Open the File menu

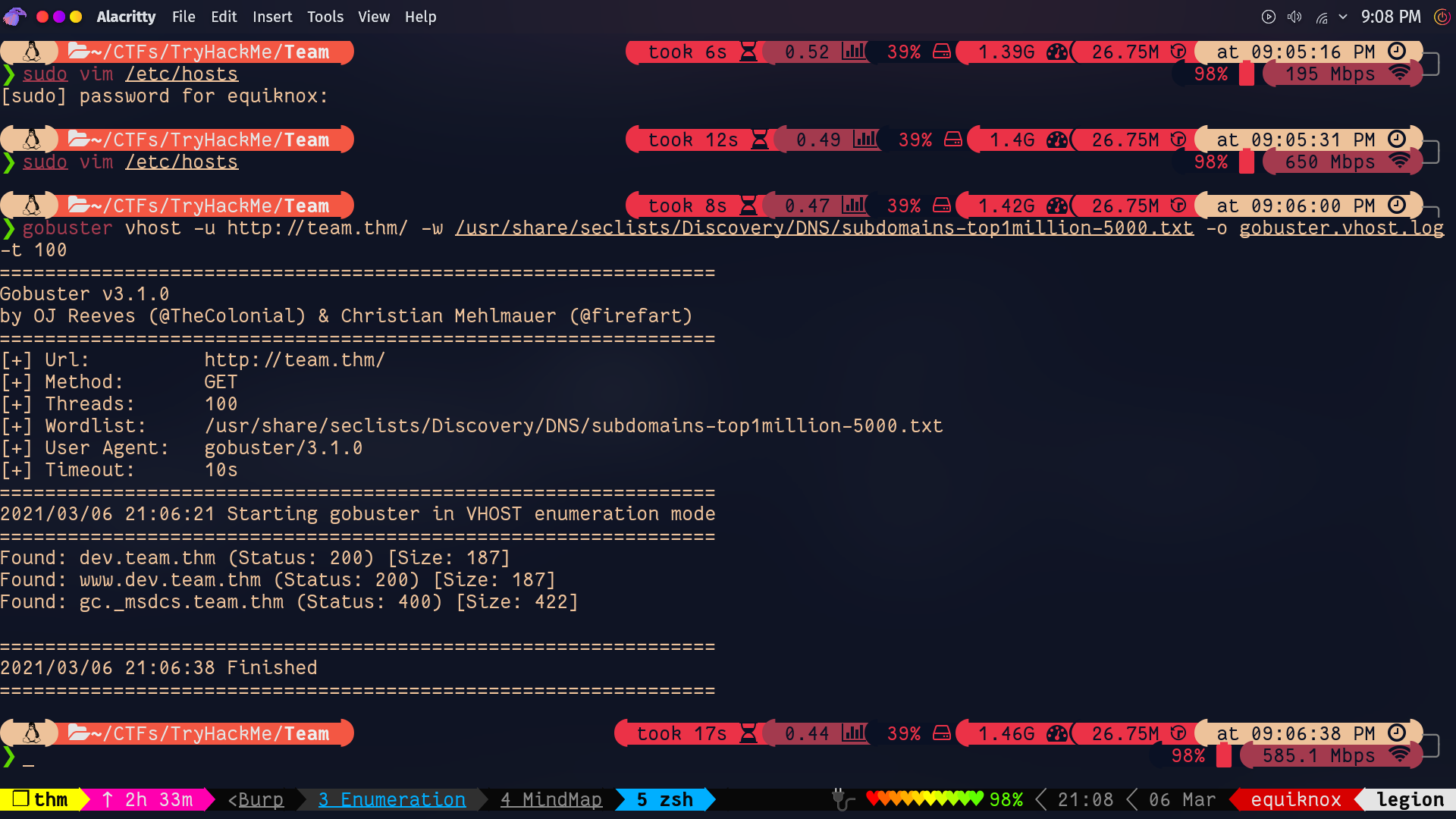click(184, 17)
